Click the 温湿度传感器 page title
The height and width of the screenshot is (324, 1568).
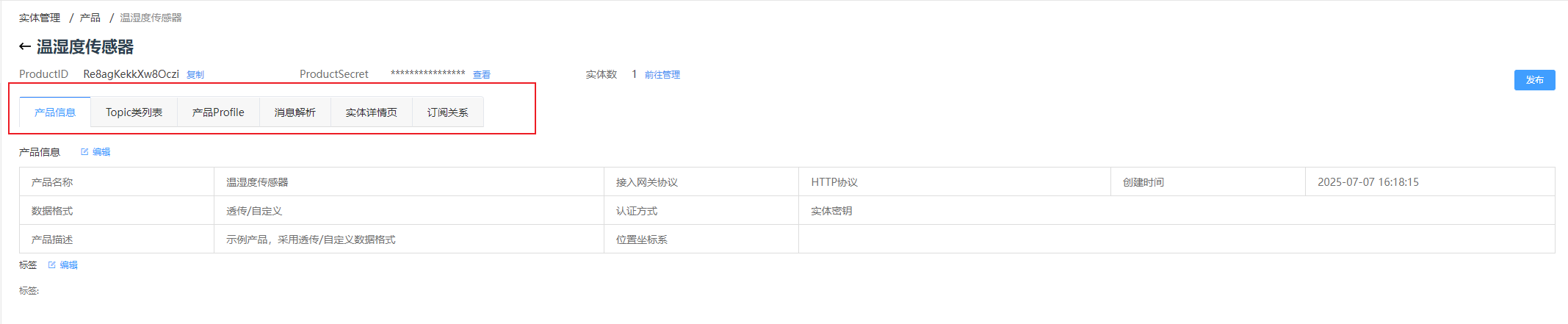pos(85,47)
